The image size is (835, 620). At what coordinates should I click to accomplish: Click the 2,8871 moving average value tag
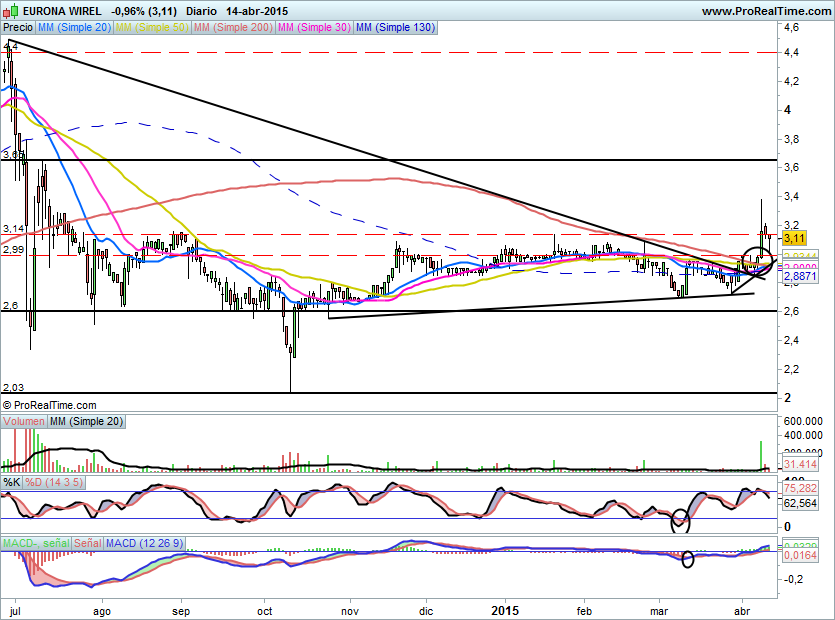coord(797,275)
